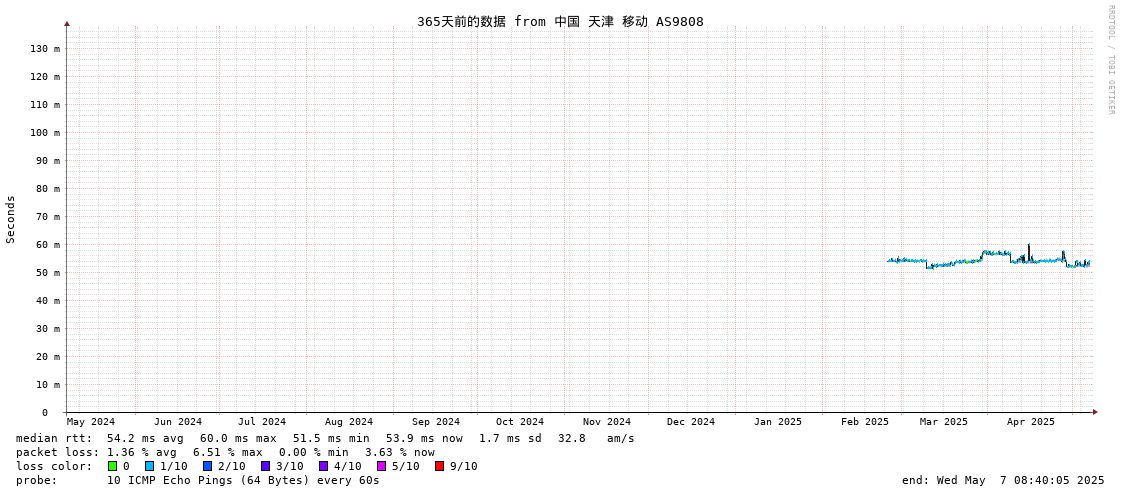Click the 'Feb 2025' x-axis label
The width and height of the screenshot is (1121, 494).
click(865, 422)
